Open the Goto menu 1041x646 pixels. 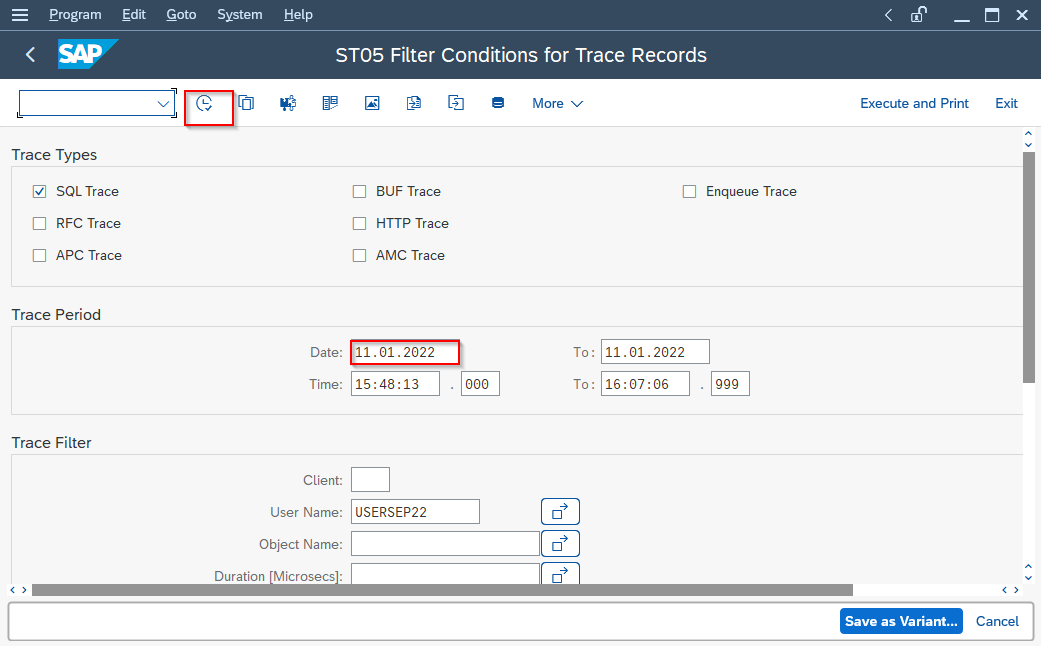(x=181, y=15)
